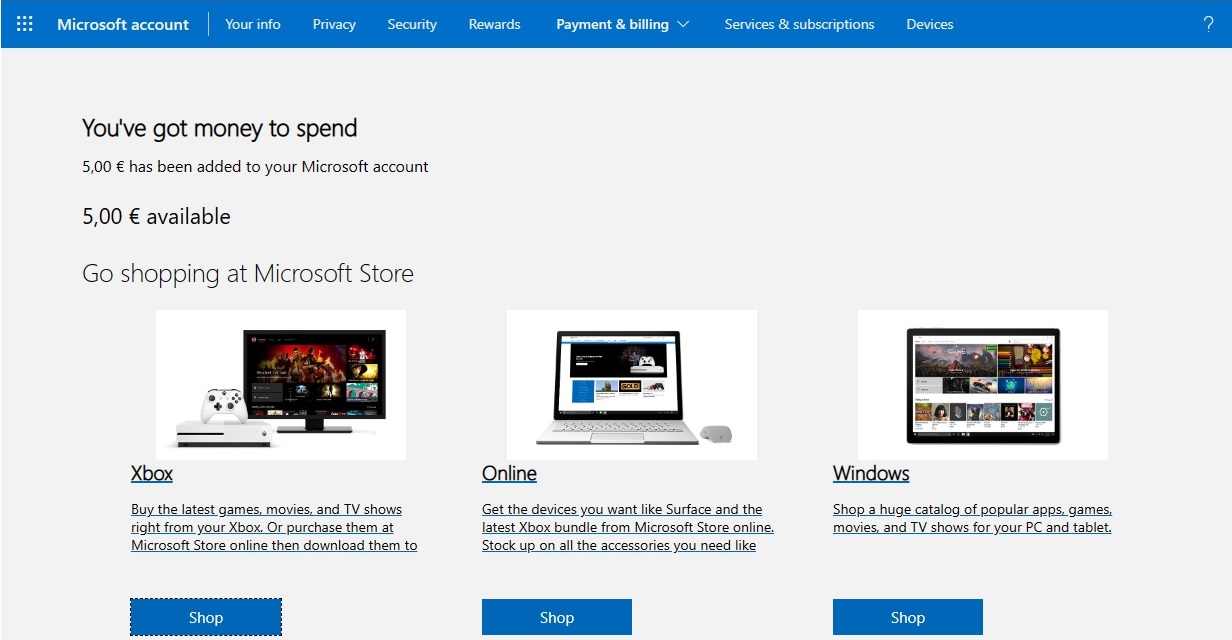Open the Windows heading link

pos(871,473)
